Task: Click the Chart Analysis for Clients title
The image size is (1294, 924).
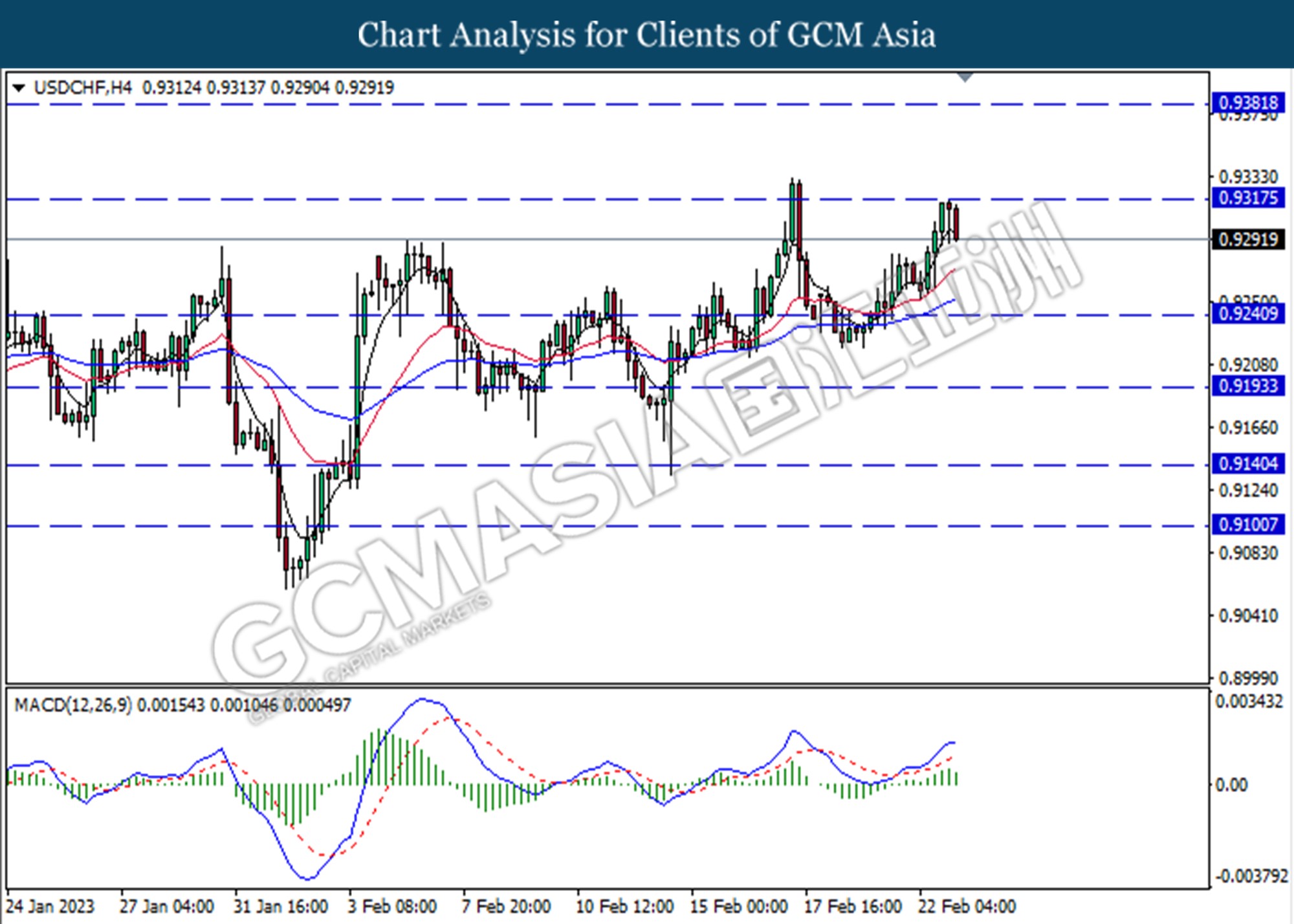Action: pos(647,35)
